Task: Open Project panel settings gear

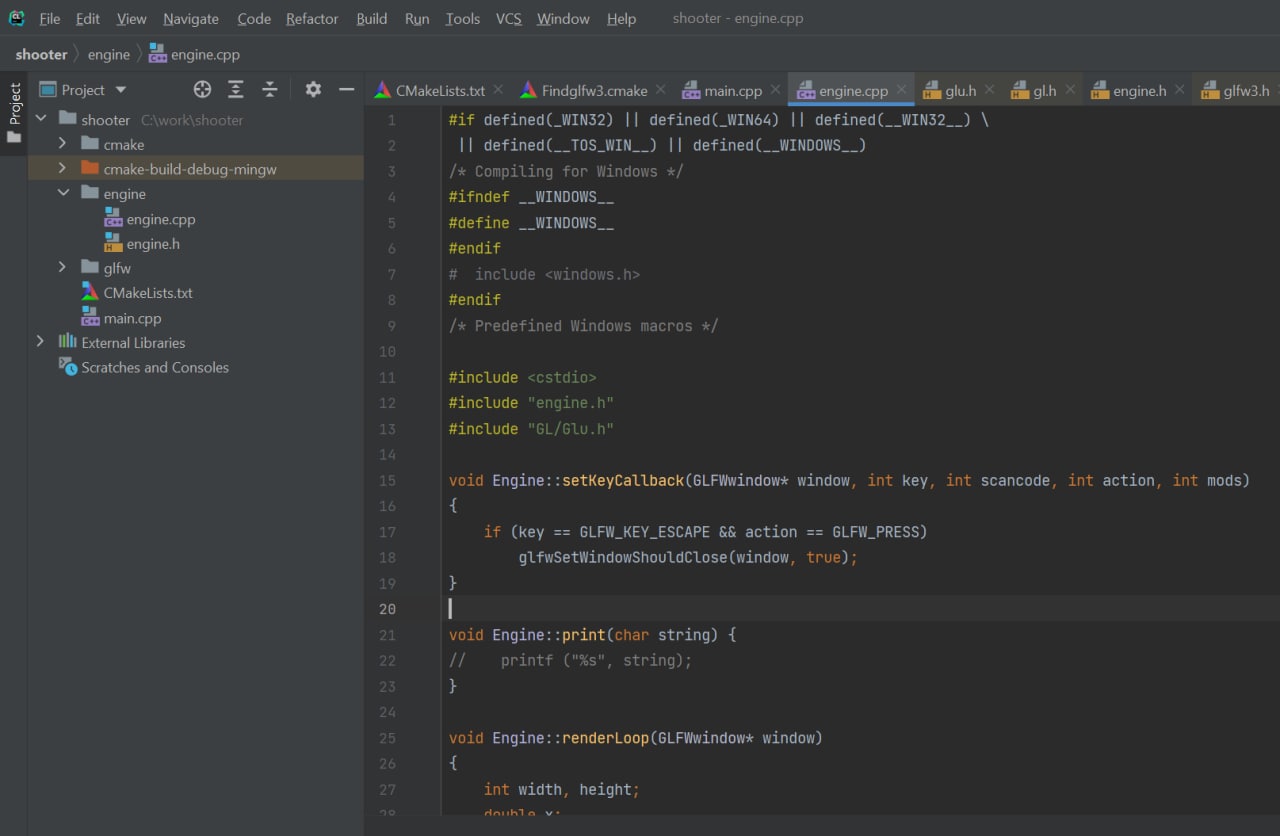Action: tap(313, 90)
